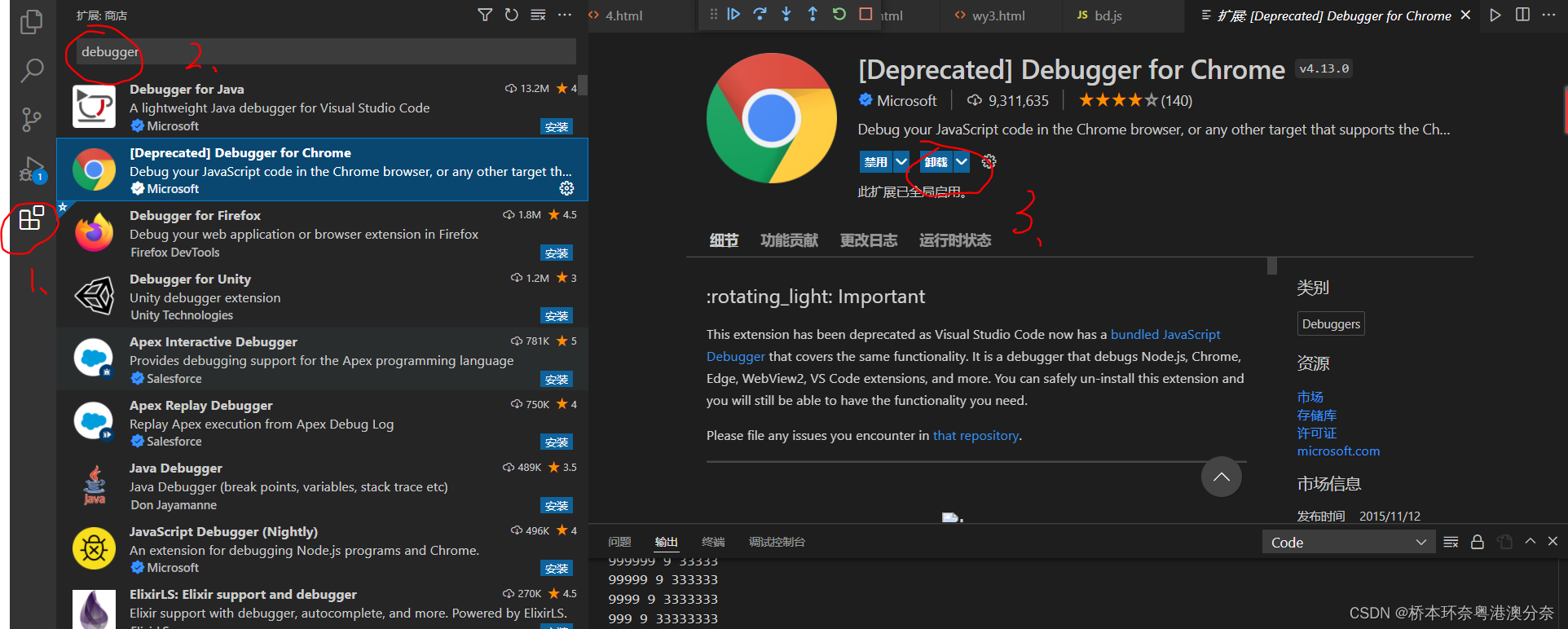Viewport: 1568px width, 629px height.
Task: Open the 市场 marketplace resource link
Action: 1310,397
